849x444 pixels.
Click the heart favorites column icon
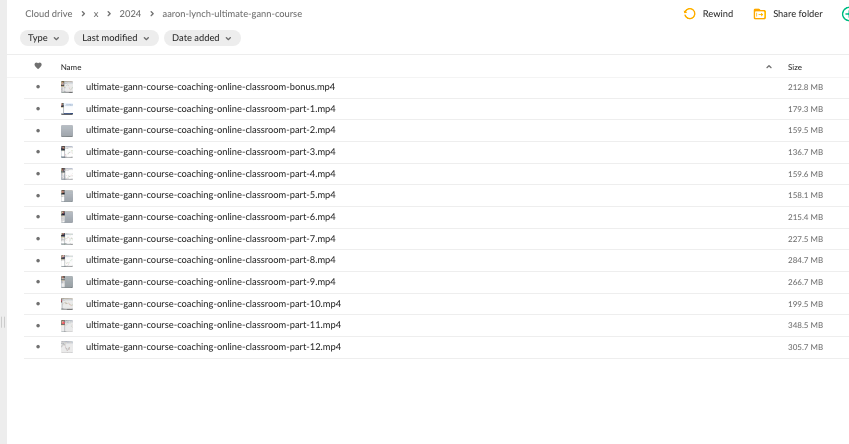[x=38, y=66]
